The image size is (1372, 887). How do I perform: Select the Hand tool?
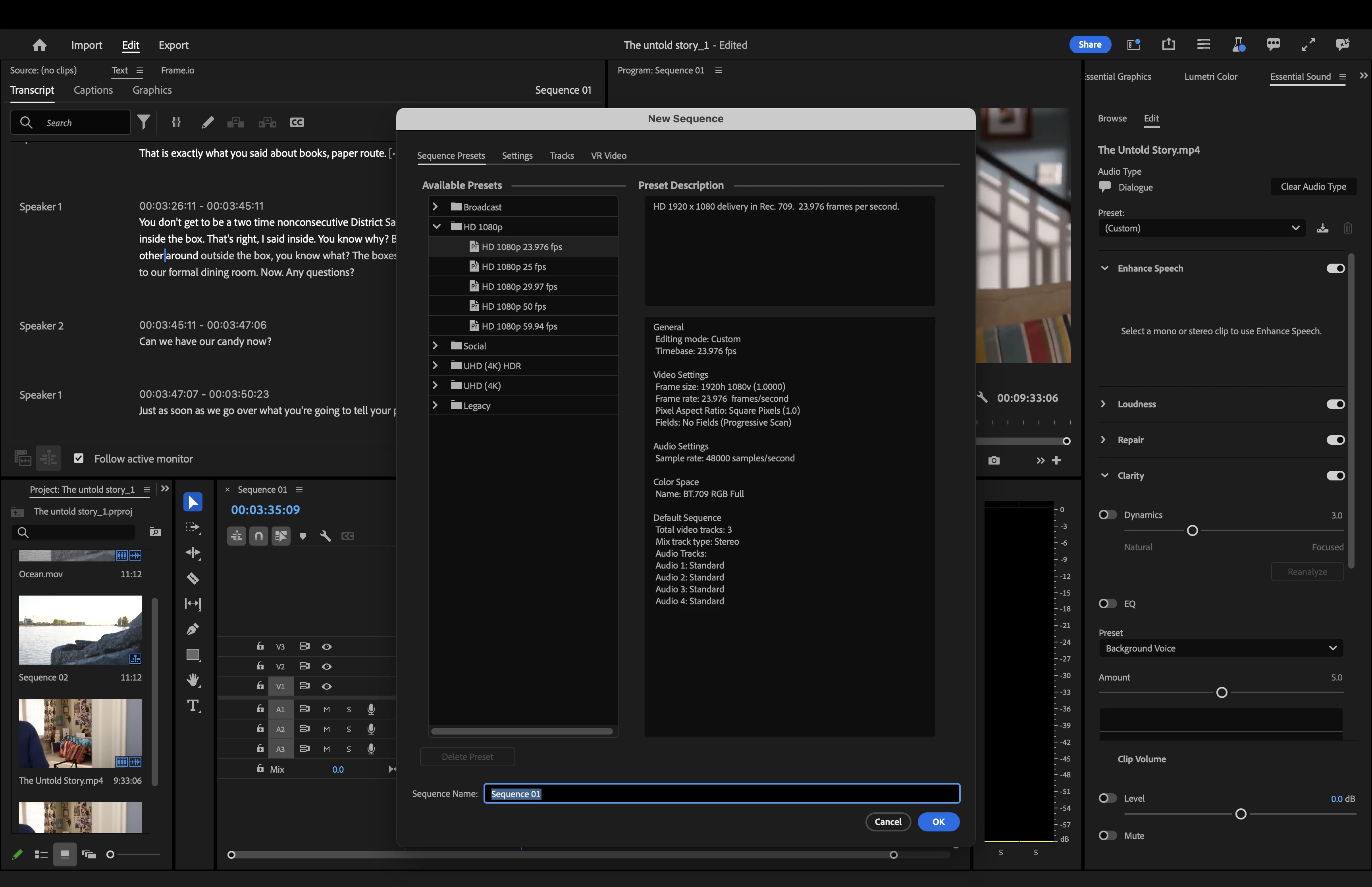193,680
